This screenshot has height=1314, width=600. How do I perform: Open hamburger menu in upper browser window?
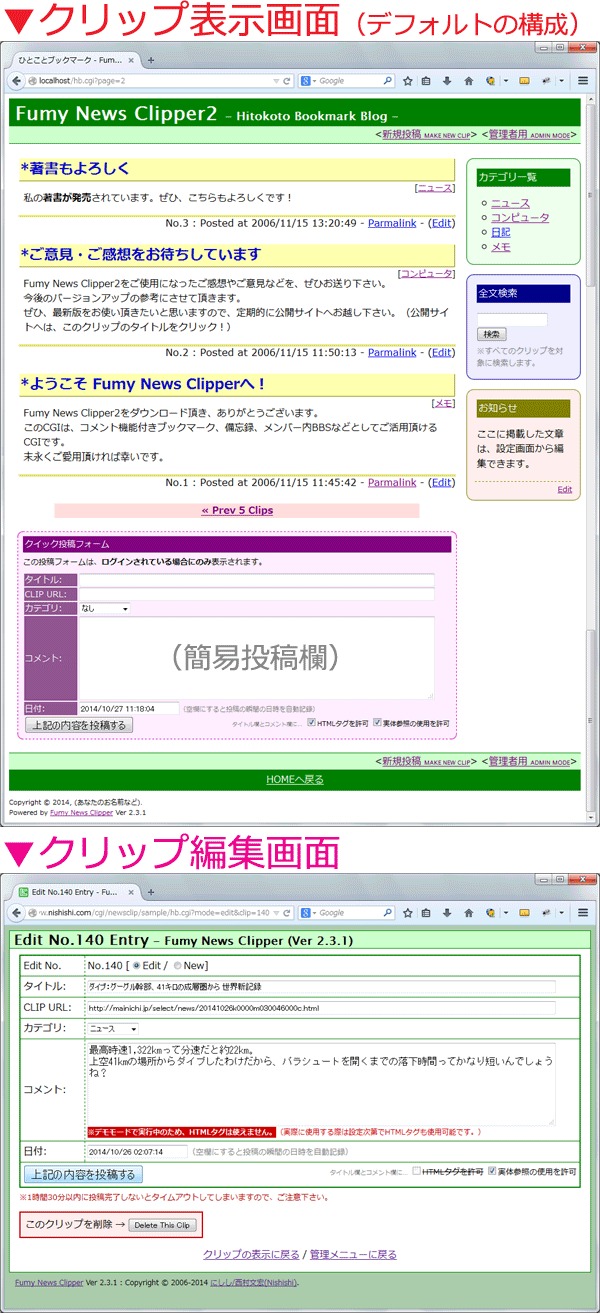click(x=583, y=80)
